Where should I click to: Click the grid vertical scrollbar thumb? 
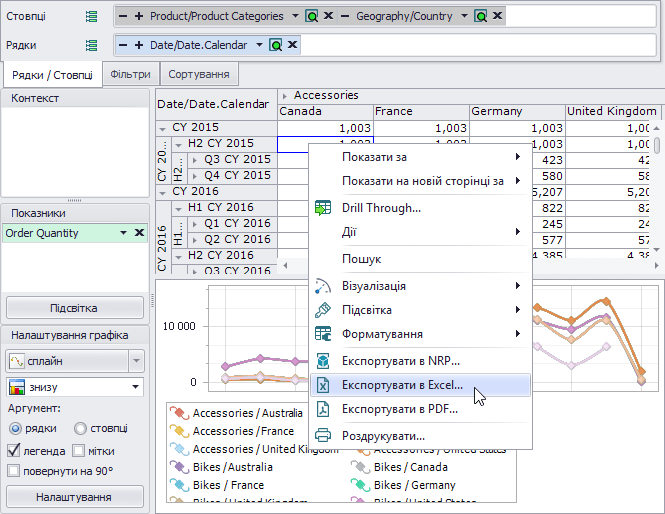pyautogui.click(x=657, y=145)
